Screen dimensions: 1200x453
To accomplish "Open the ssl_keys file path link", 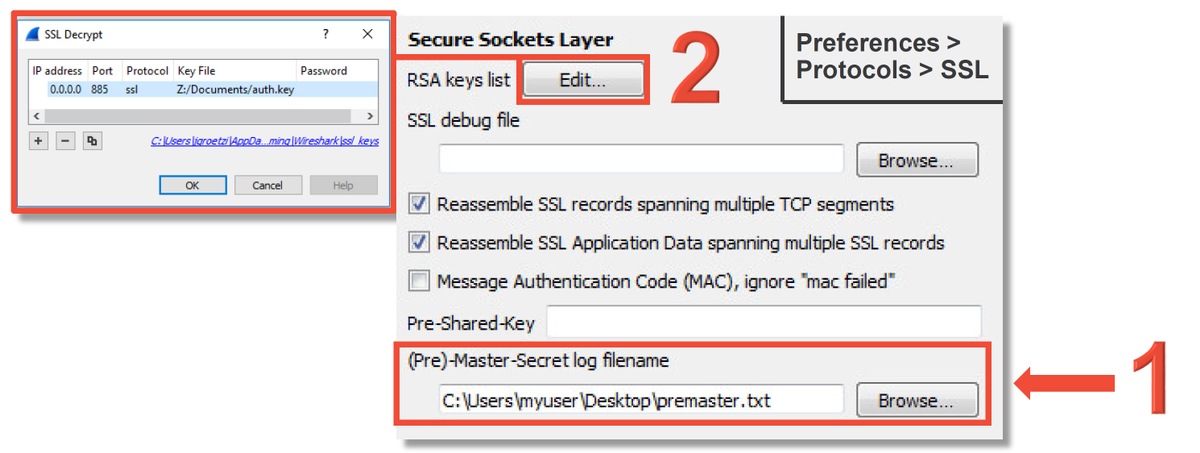I will pyautogui.click(x=265, y=142).
